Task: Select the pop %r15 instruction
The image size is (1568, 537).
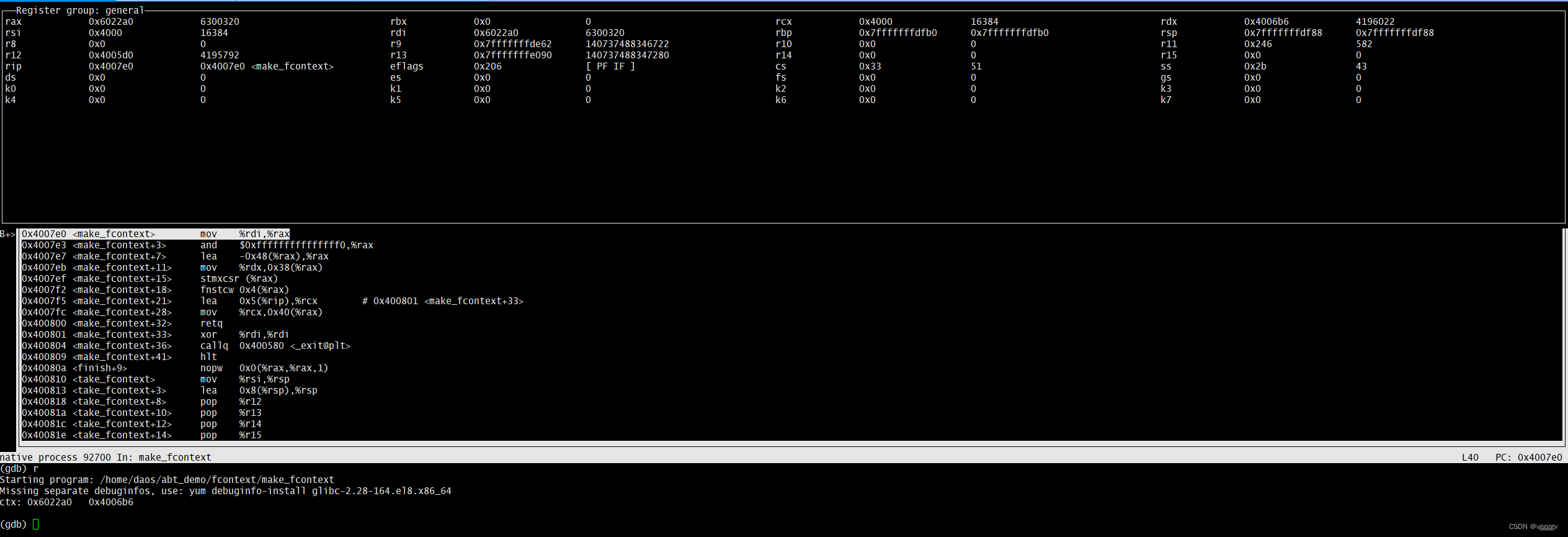Action: tap(231, 435)
